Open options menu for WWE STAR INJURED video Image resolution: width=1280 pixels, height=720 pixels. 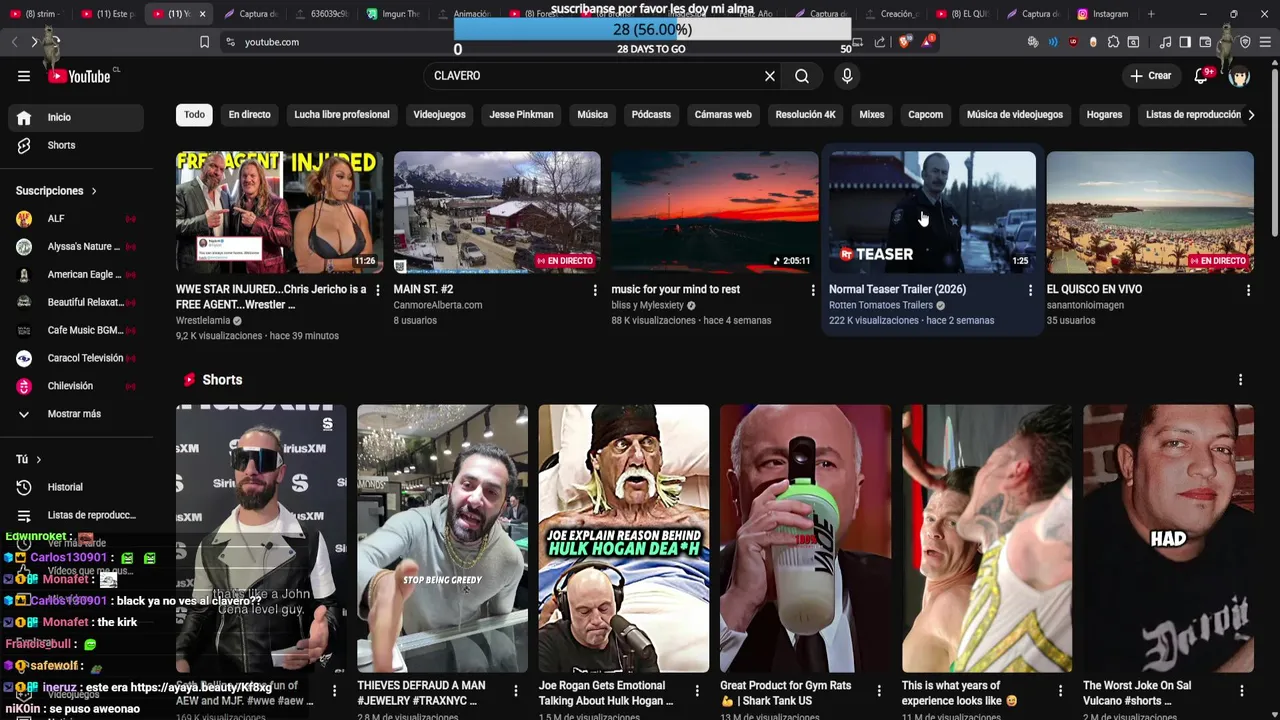(x=378, y=290)
